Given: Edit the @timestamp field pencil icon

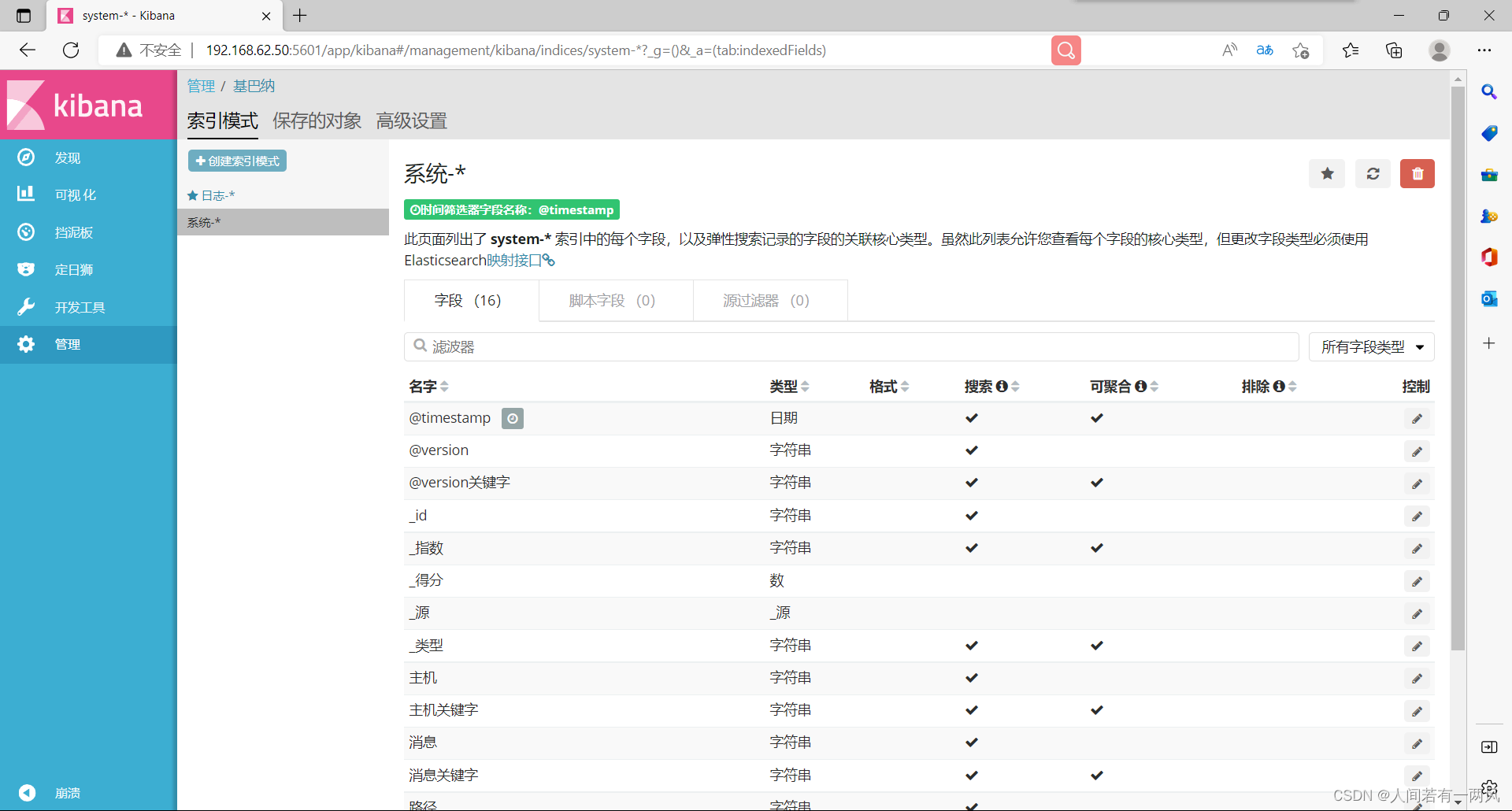Looking at the screenshot, I should [1417, 419].
